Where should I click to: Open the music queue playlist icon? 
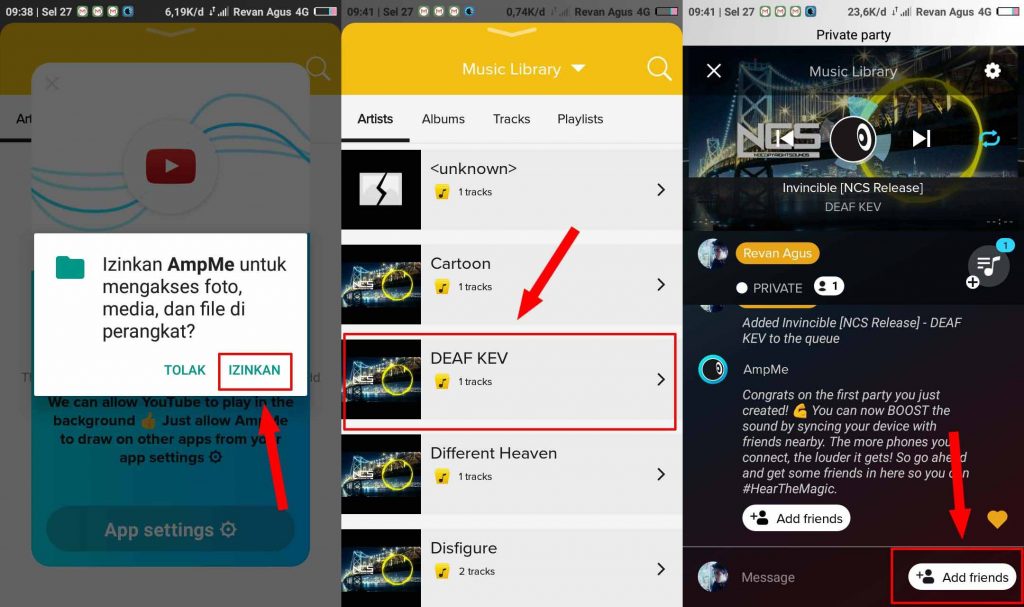click(x=987, y=265)
